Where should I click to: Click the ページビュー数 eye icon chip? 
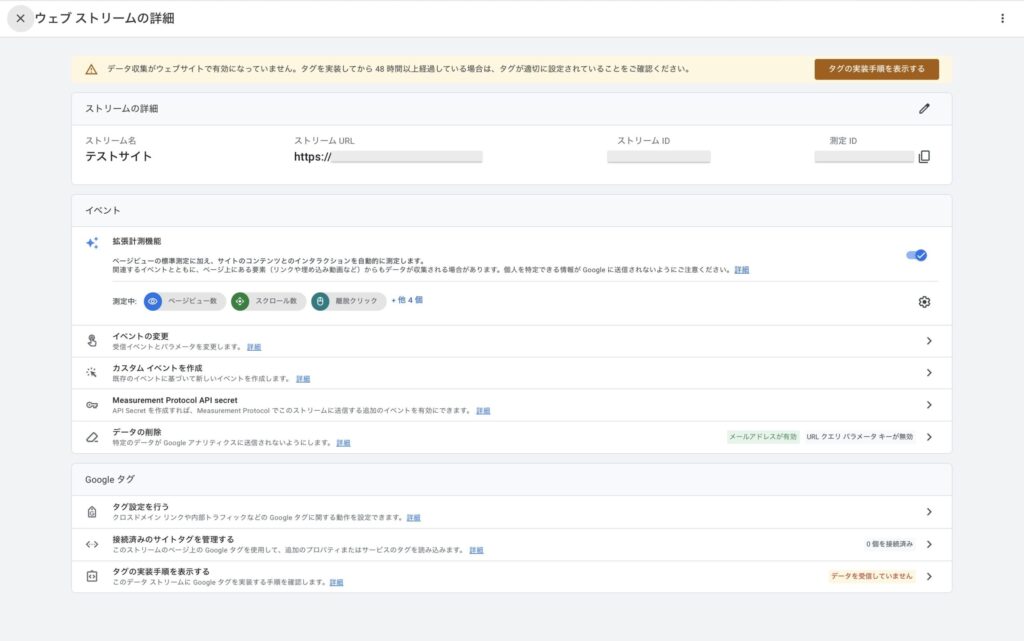tap(153, 301)
